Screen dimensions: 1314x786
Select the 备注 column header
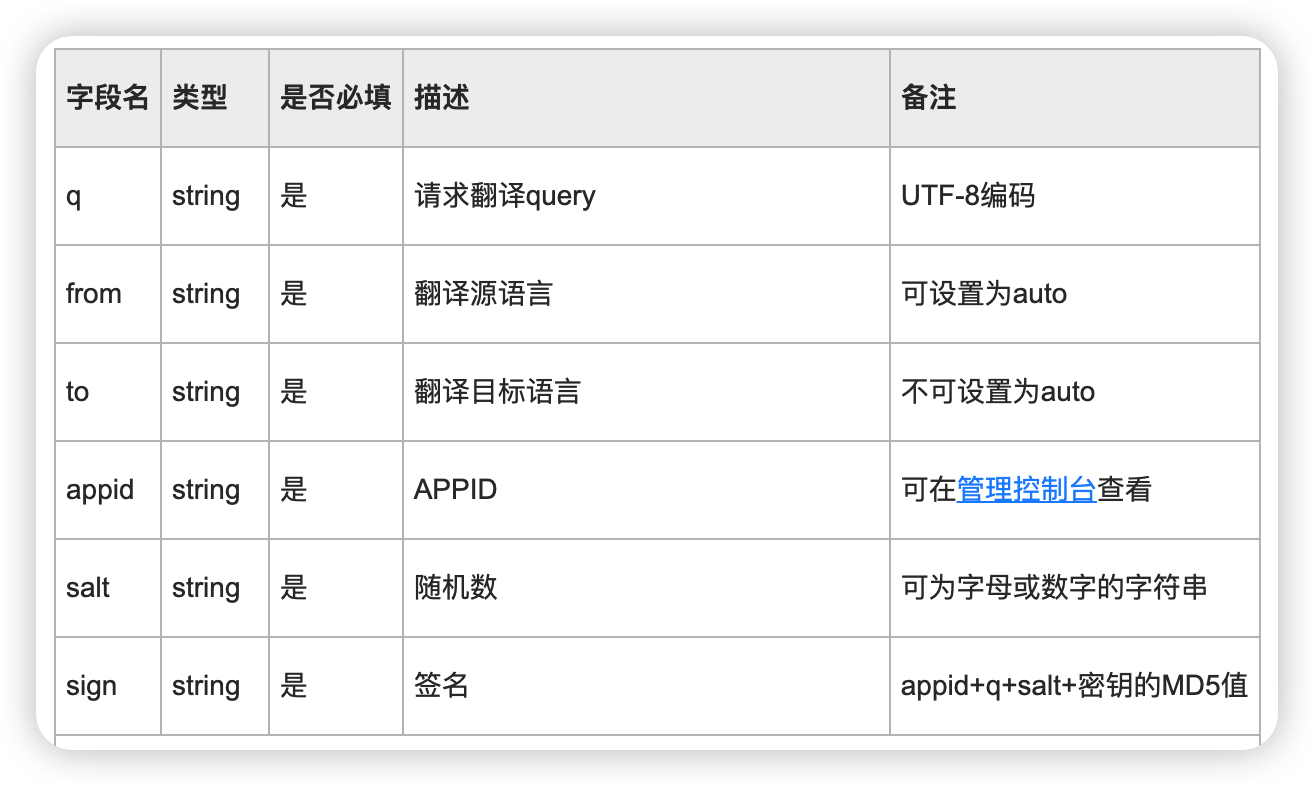pyautogui.click(x=928, y=98)
